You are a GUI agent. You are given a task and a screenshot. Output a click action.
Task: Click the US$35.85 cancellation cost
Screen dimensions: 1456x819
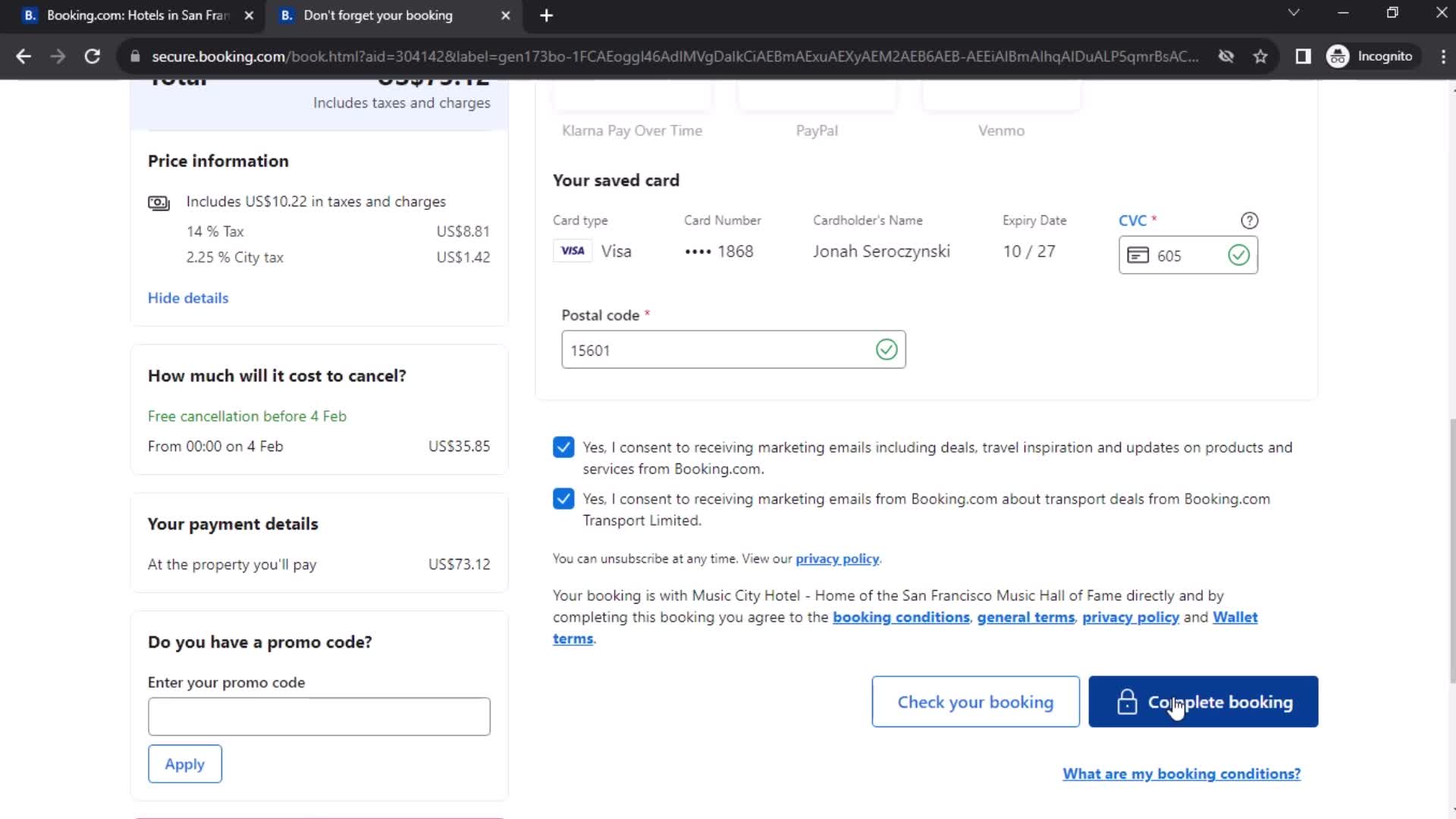click(x=459, y=447)
